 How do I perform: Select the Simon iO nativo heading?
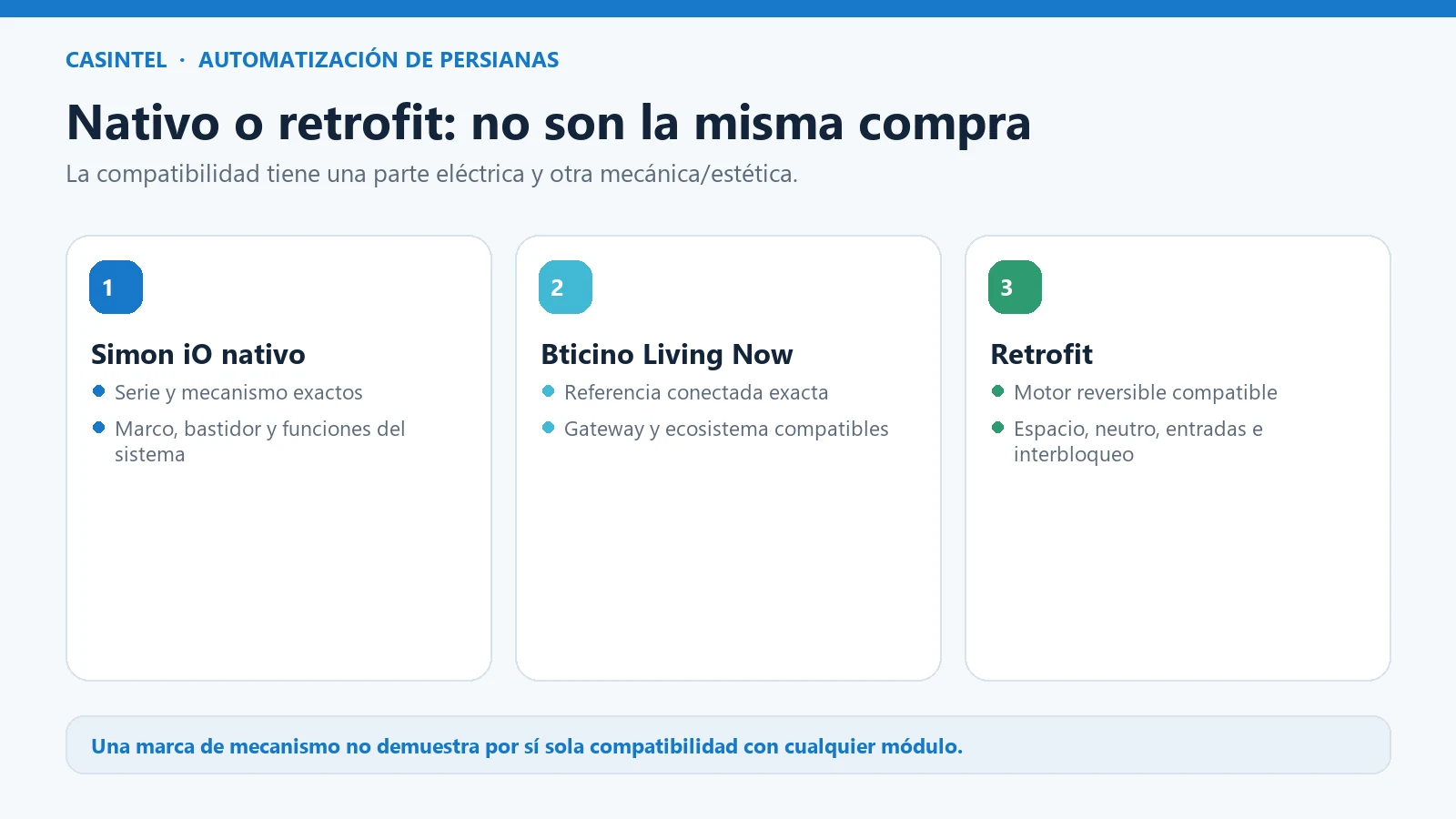pos(198,354)
